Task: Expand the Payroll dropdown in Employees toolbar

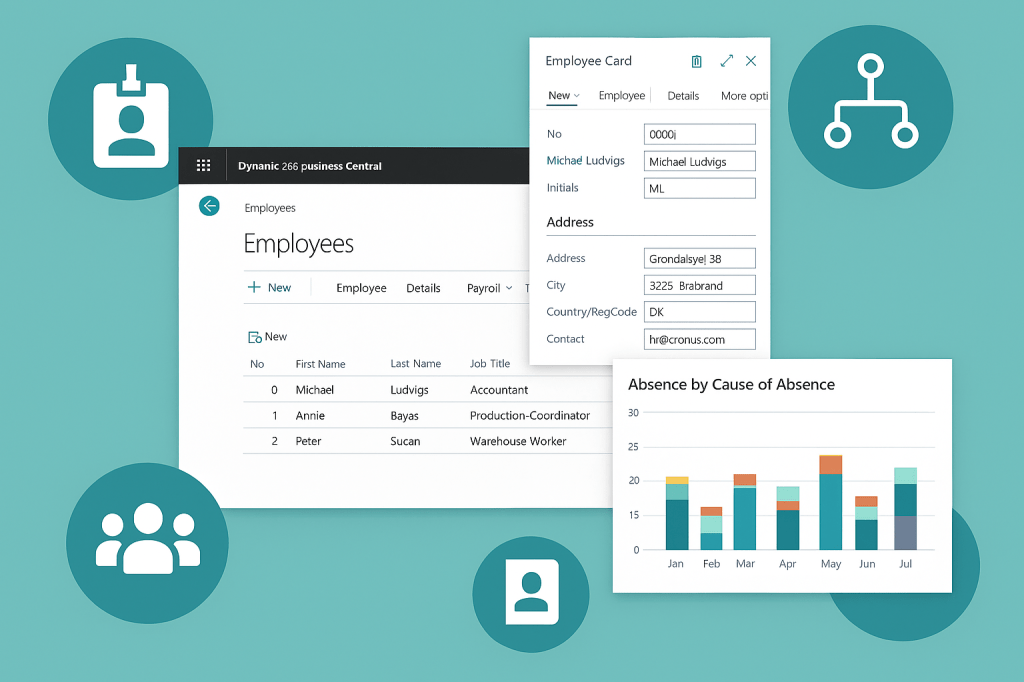Action: (x=490, y=288)
